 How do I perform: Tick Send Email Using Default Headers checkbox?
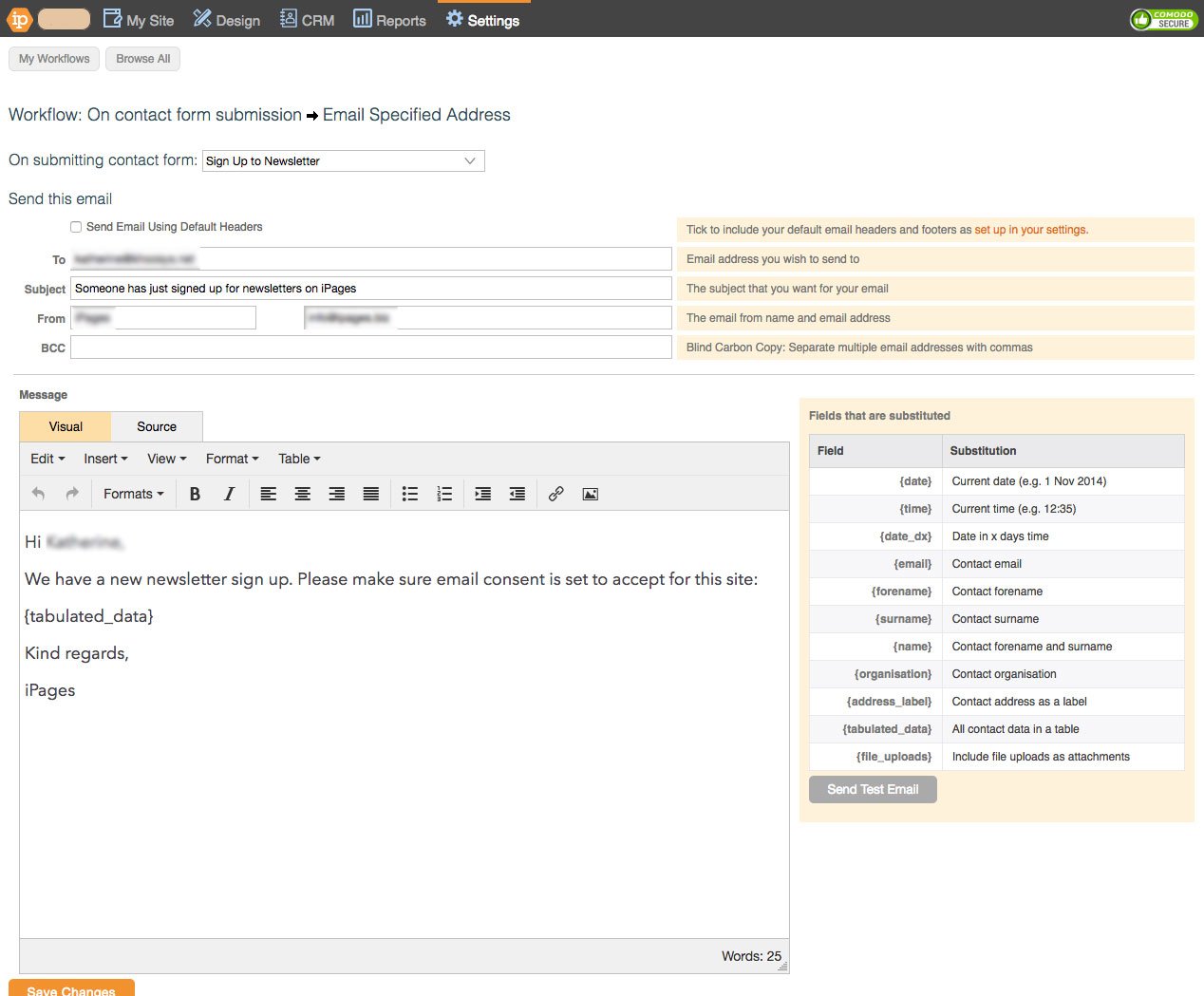coord(76,227)
